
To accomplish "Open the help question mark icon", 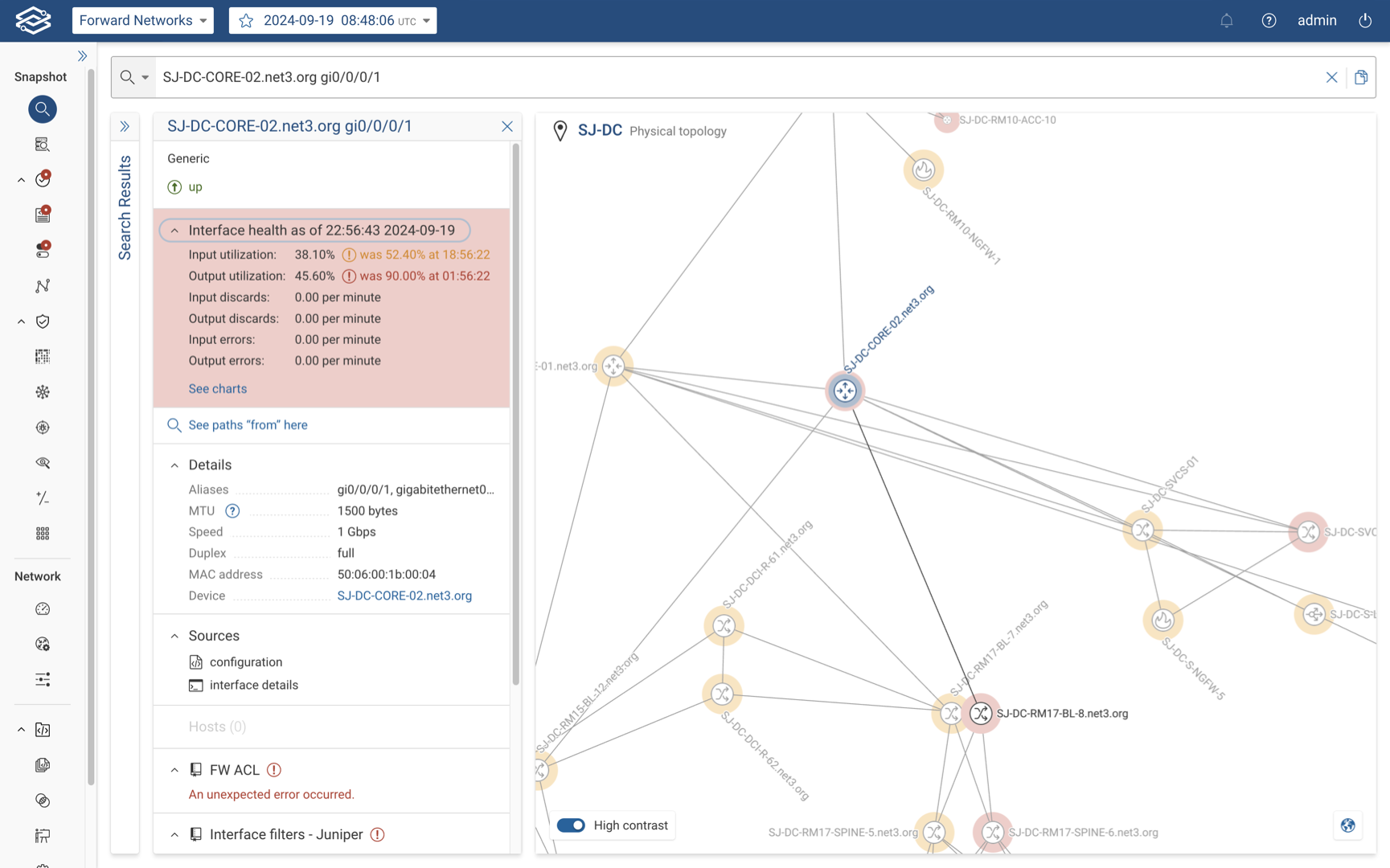I will tap(1269, 21).
